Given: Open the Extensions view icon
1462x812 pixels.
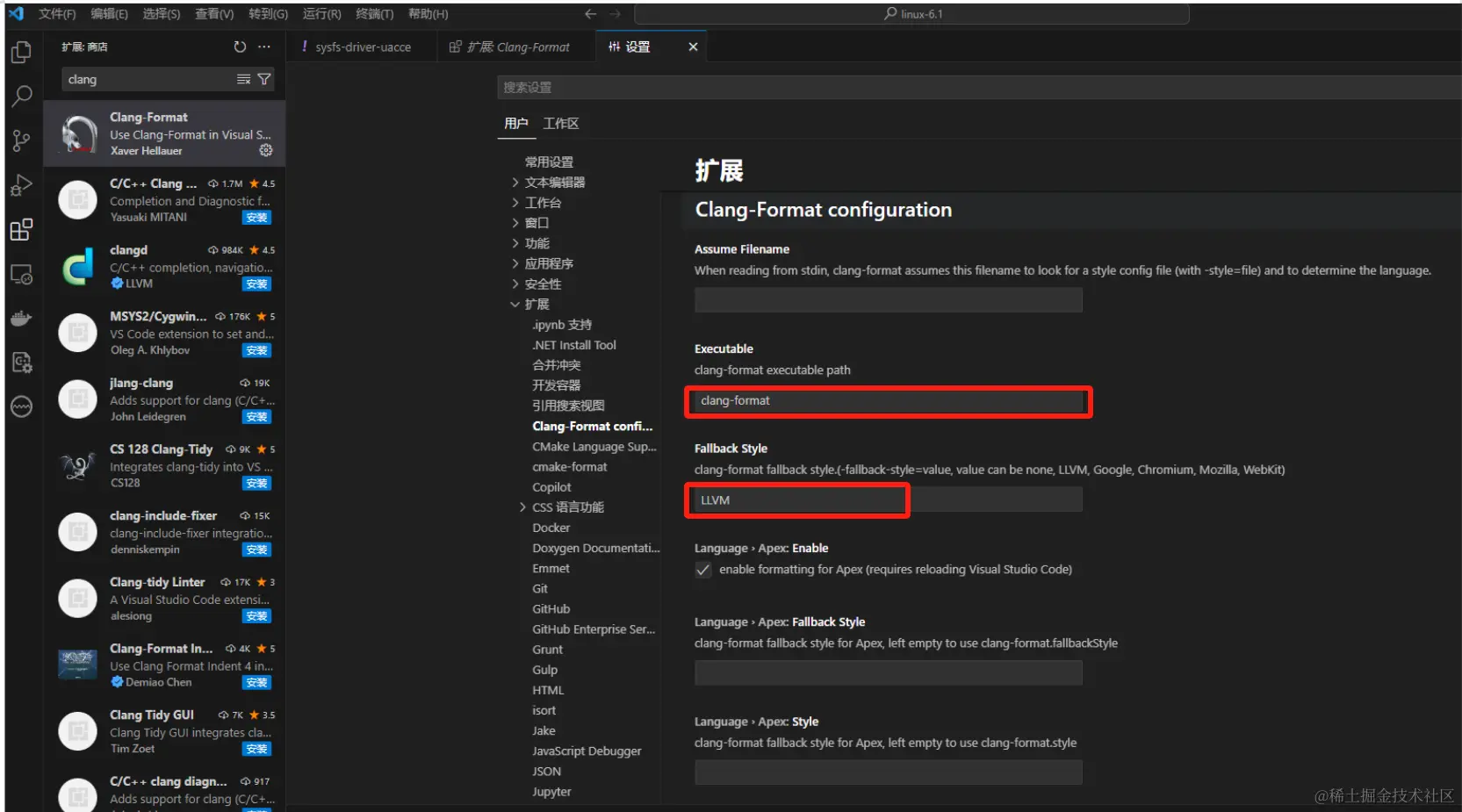Looking at the screenshot, I should coord(21,230).
